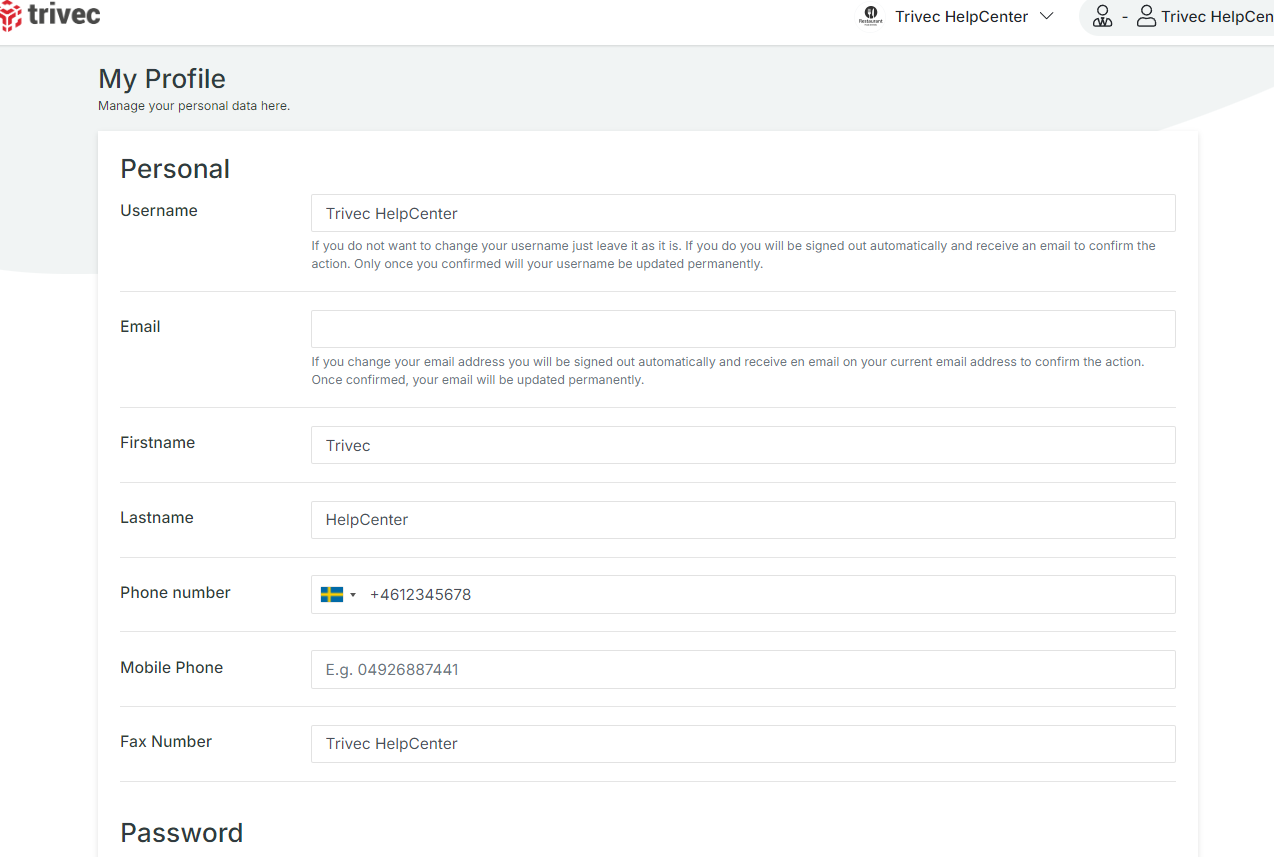The width and height of the screenshot is (1274, 857).
Task: Click the Trivec logo
Action: pyautogui.click(x=50, y=16)
